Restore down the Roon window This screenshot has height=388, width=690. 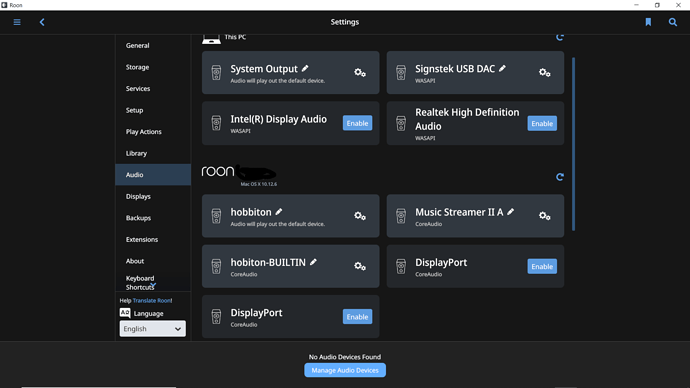click(657, 5)
